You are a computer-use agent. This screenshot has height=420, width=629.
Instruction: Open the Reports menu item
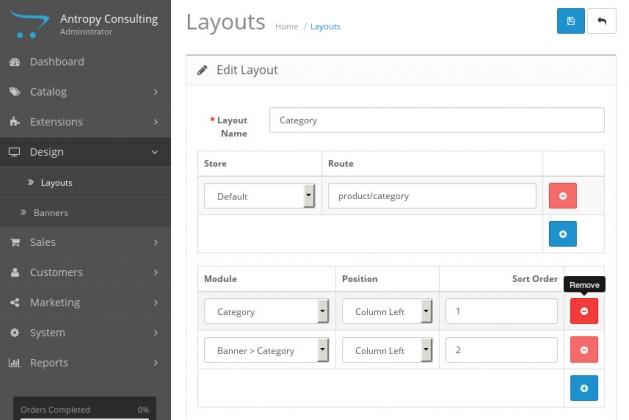click(x=85, y=363)
